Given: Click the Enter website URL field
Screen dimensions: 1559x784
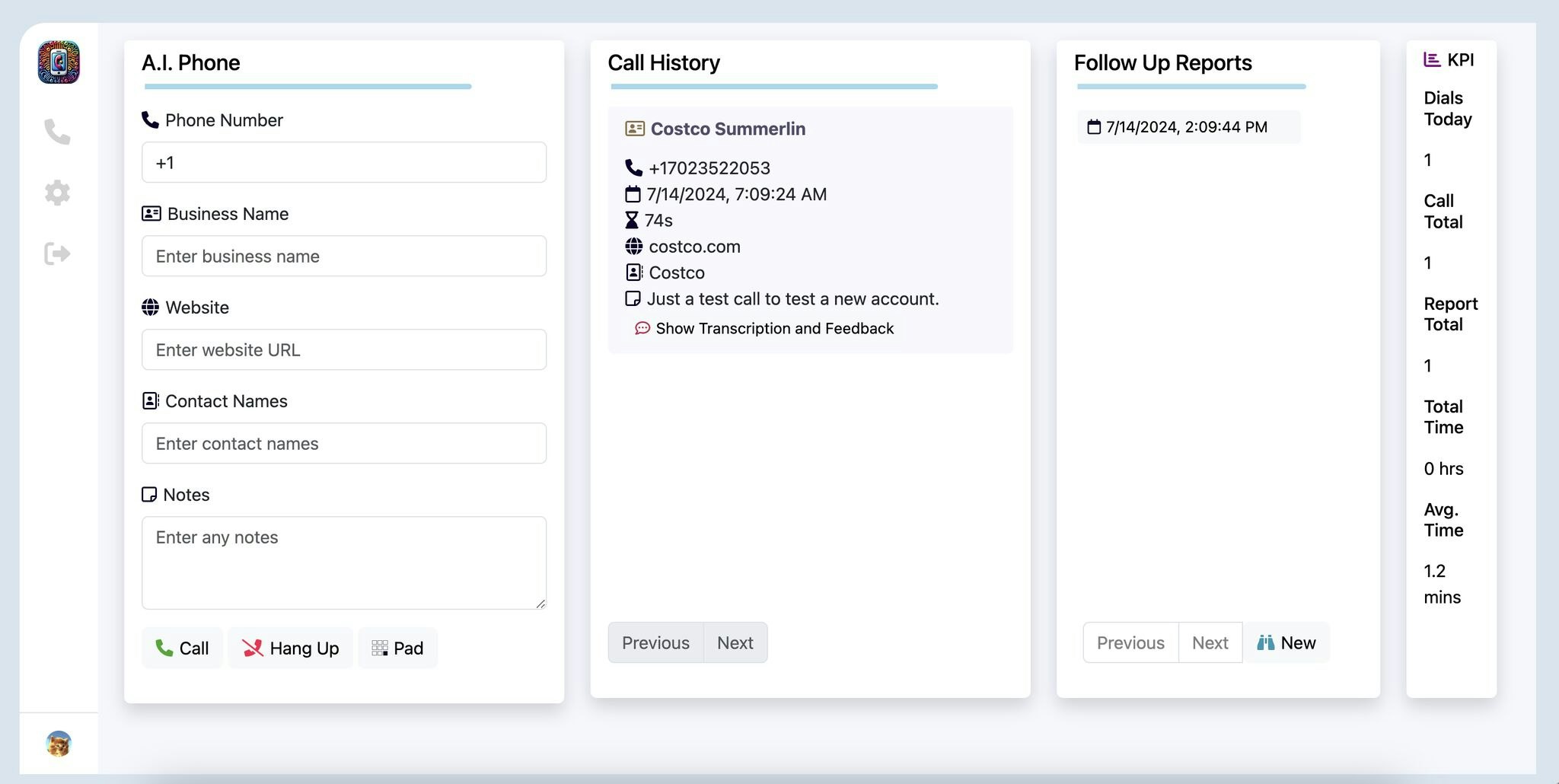Looking at the screenshot, I should pos(344,350).
